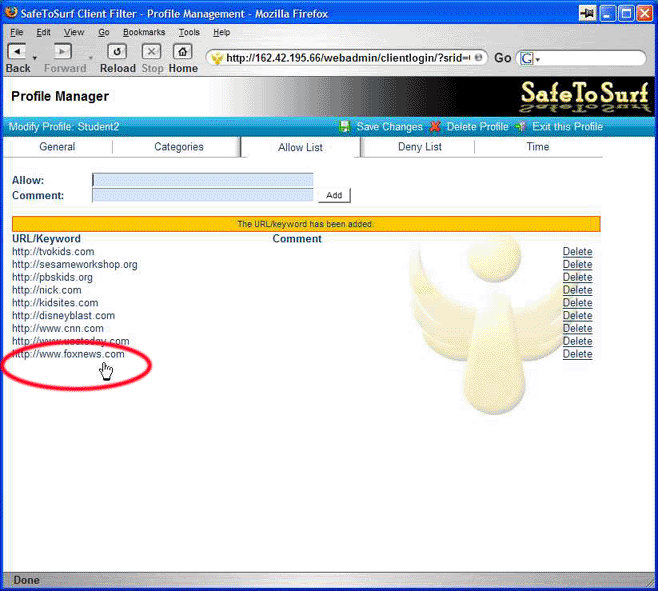
Task: Click the Exit this Profile icon
Action: tap(520, 127)
